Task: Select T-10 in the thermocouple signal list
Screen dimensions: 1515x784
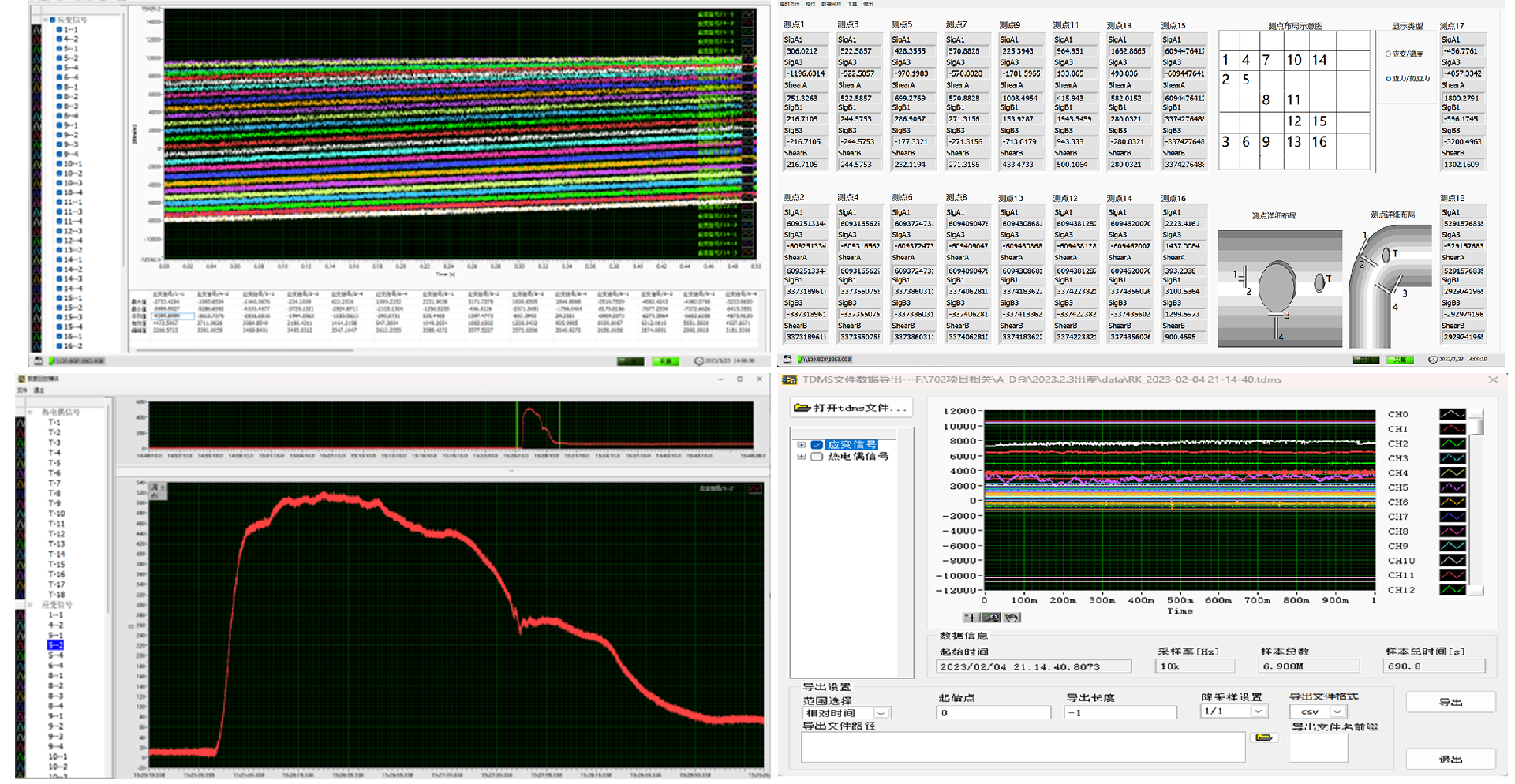Action: [57, 513]
